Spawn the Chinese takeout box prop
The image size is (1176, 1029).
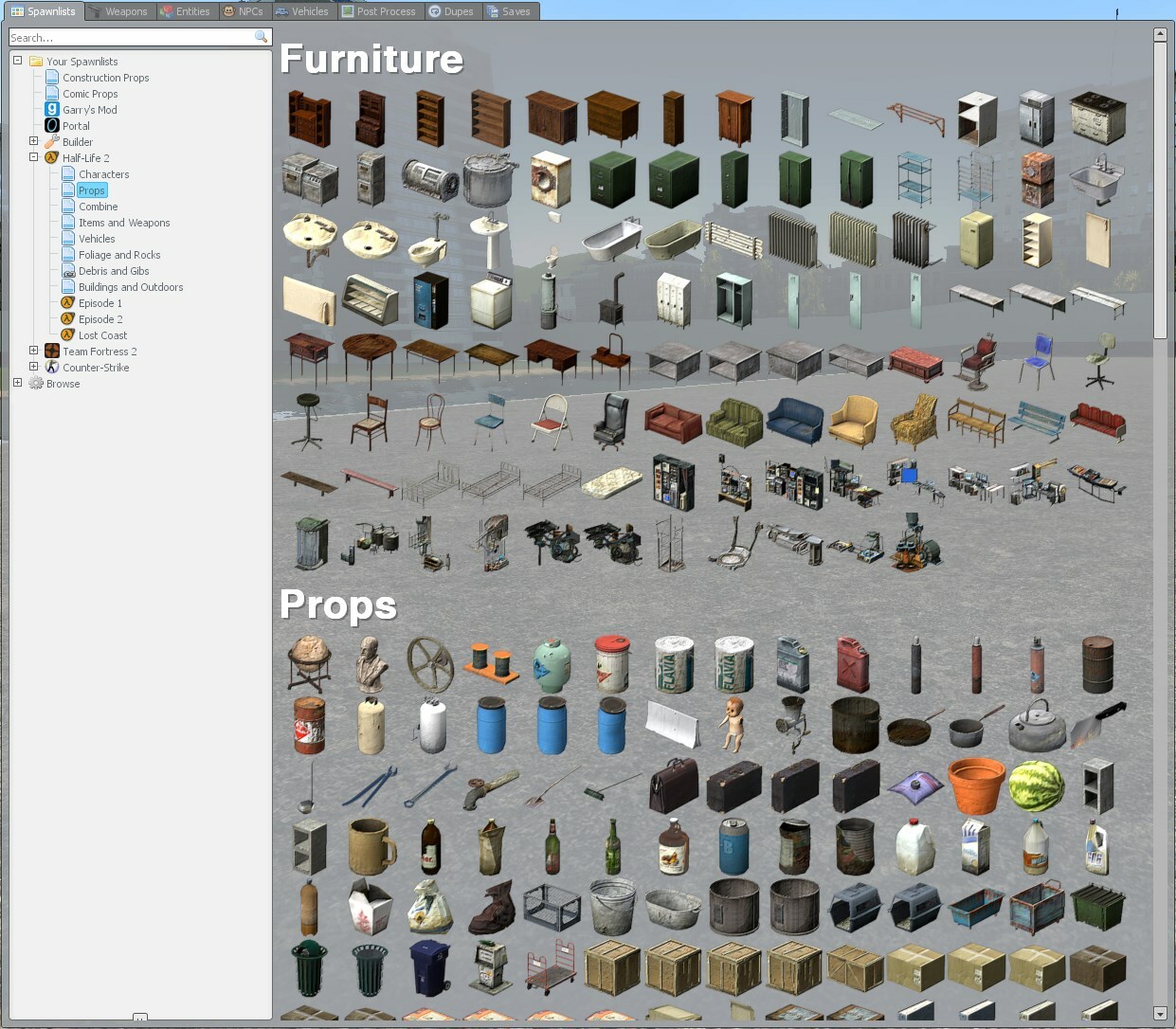(370, 908)
